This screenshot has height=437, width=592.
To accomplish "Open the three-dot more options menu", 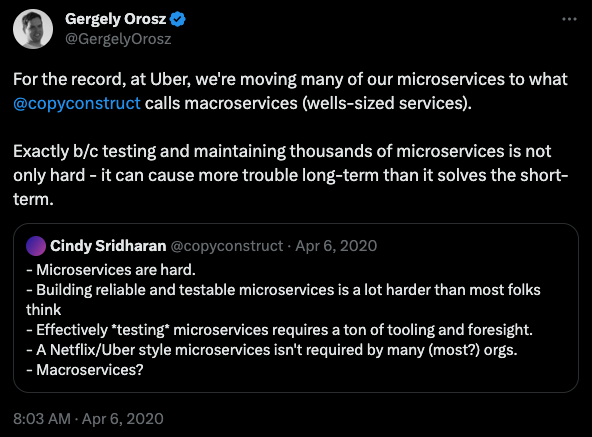I will 569,19.
